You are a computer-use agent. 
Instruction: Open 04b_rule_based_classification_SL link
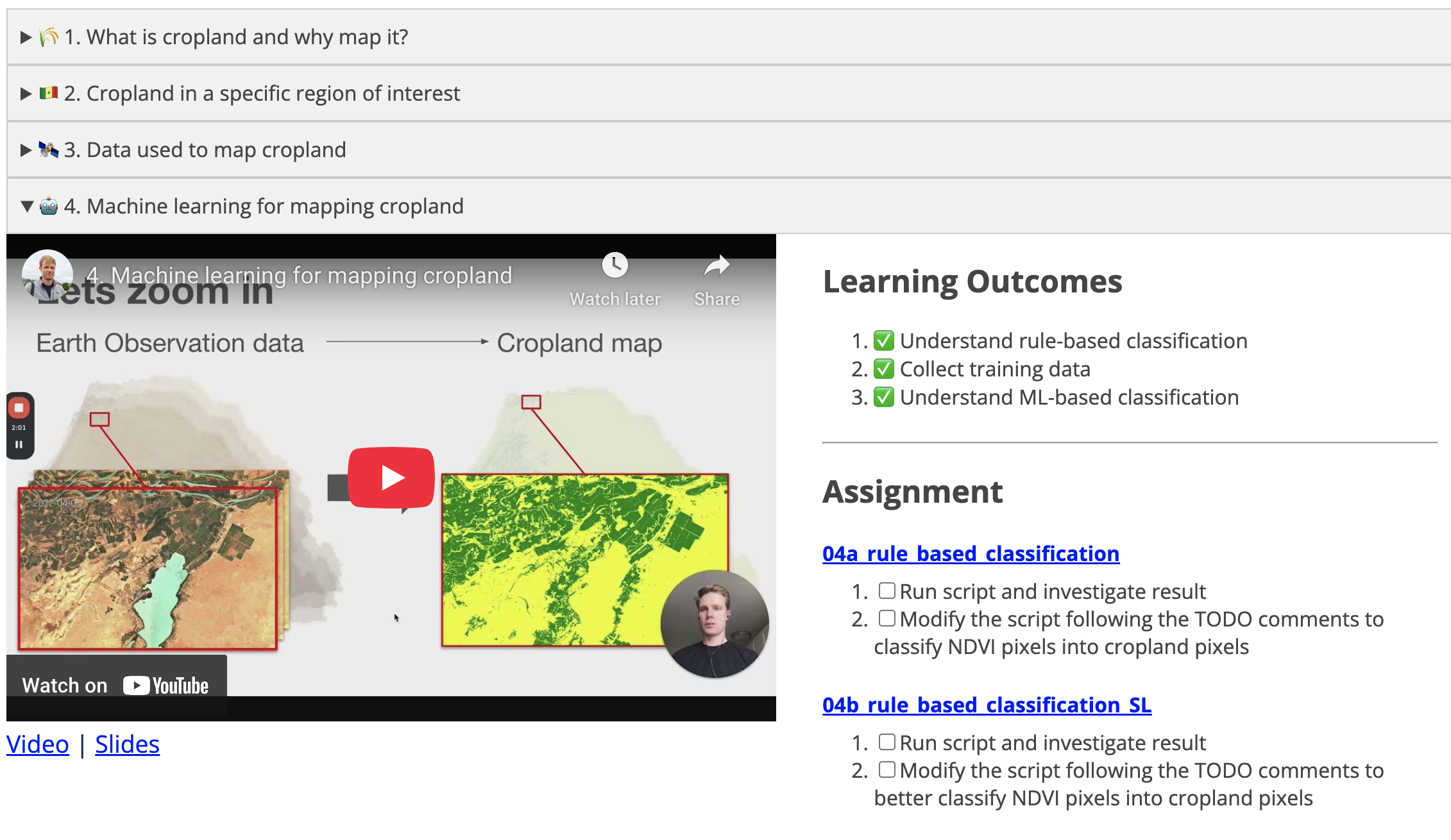click(x=987, y=705)
